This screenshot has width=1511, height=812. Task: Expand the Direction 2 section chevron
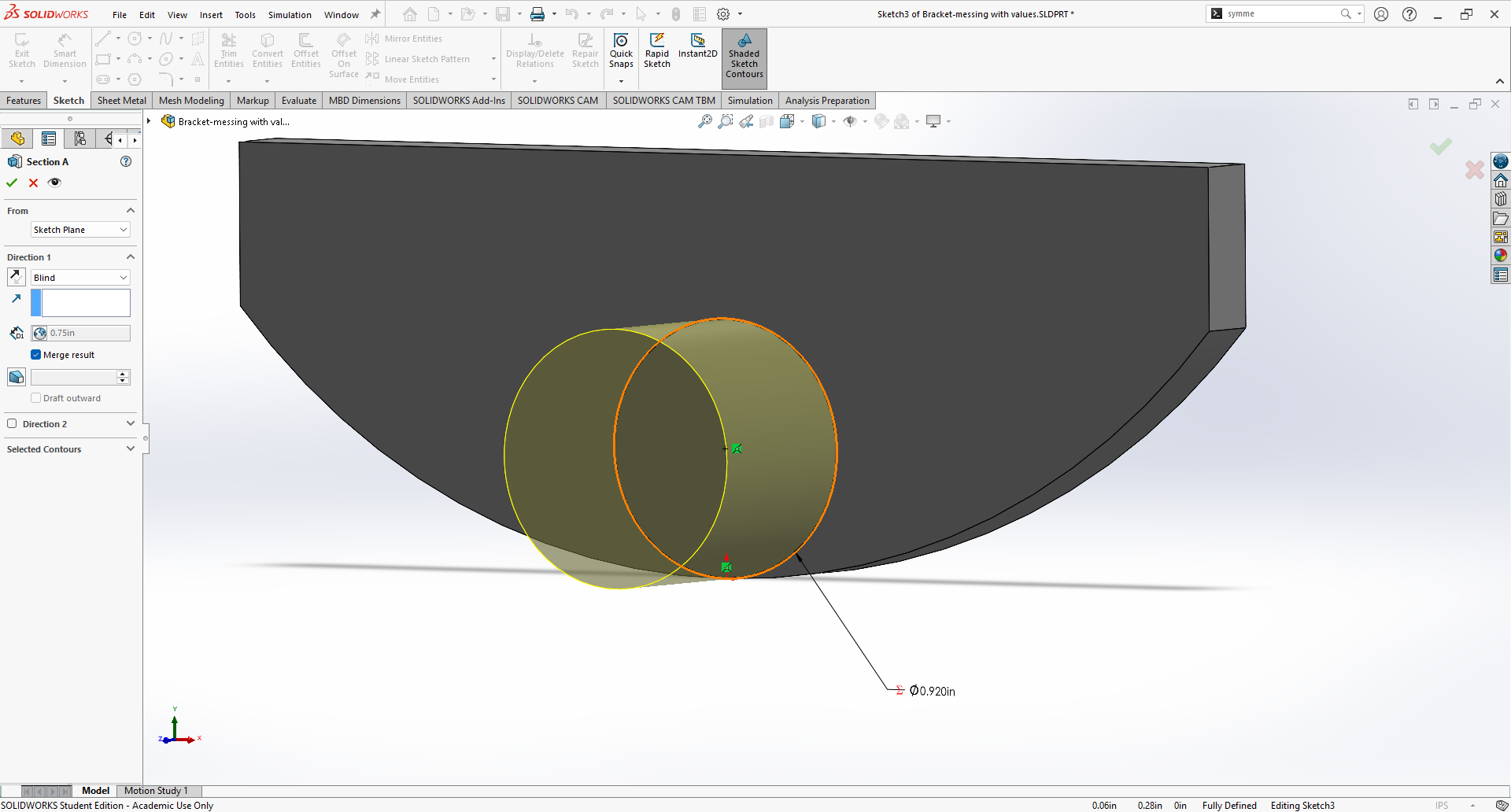(x=131, y=423)
